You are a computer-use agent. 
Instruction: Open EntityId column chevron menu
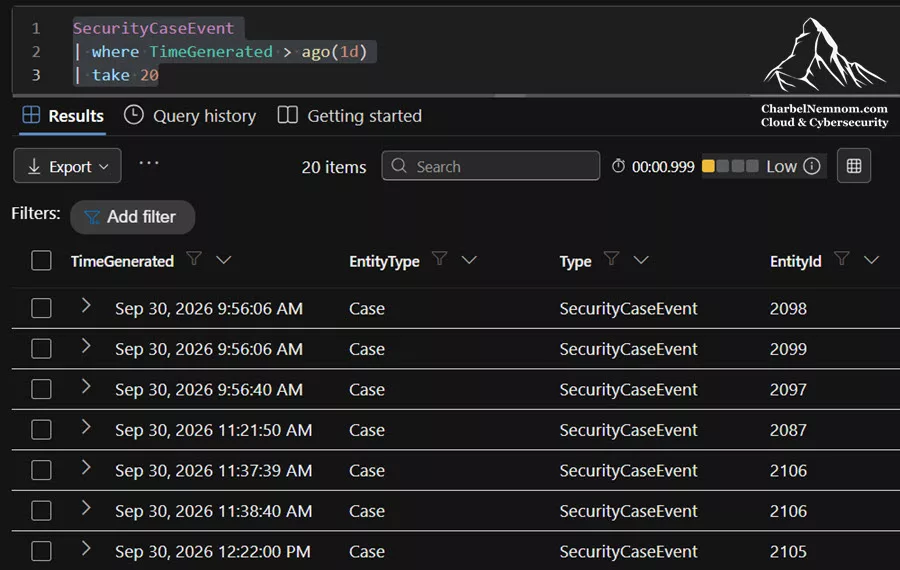[871, 260]
